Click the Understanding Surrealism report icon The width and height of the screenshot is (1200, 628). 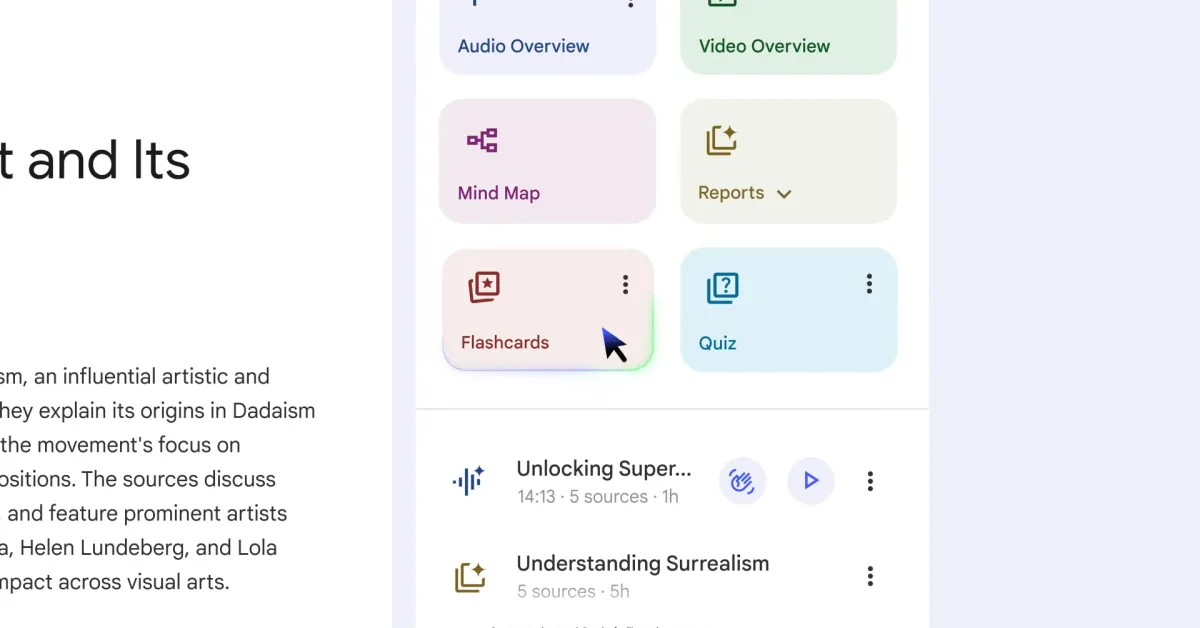[468, 576]
